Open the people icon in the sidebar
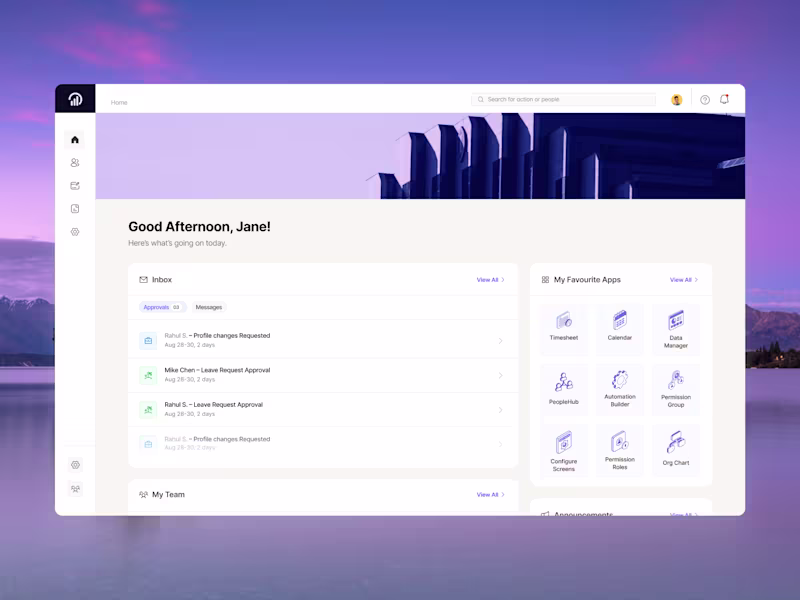Viewport: 800px width, 600px height. (75, 162)
